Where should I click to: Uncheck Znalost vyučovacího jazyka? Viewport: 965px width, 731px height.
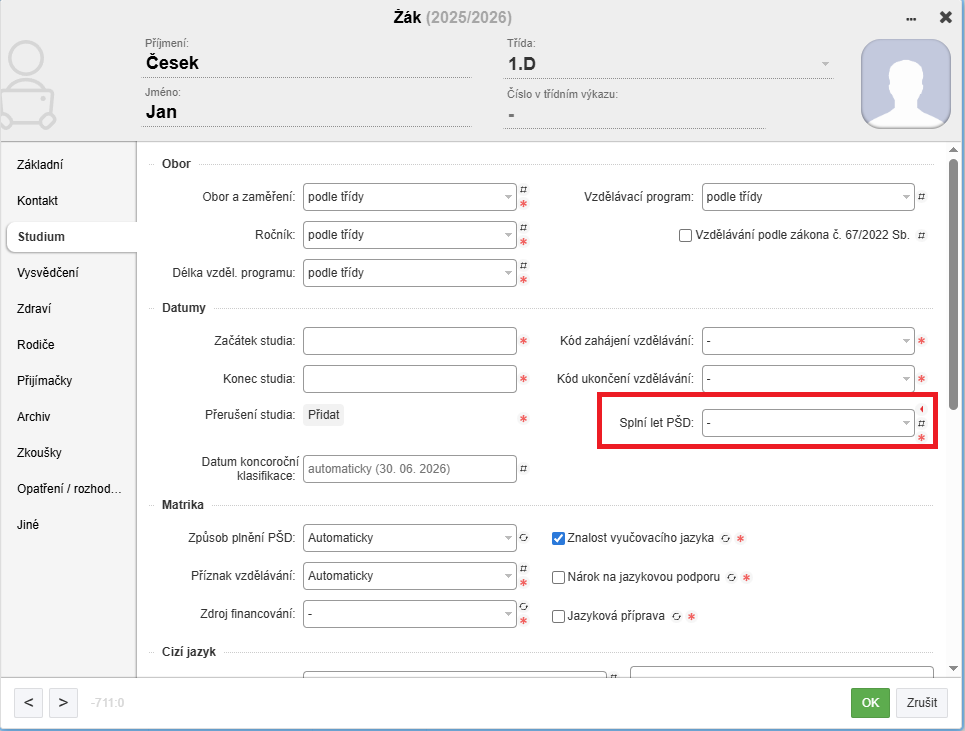point(559,538)
